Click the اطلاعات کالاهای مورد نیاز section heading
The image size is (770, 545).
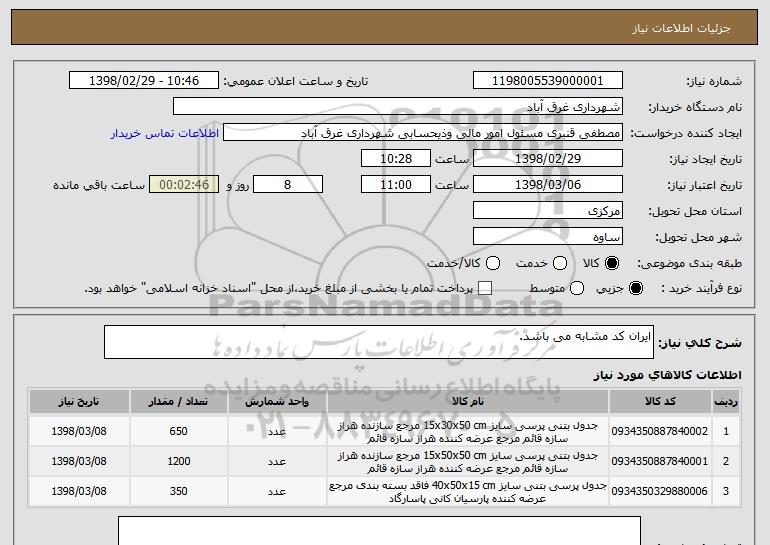click(x=667, y=375)
